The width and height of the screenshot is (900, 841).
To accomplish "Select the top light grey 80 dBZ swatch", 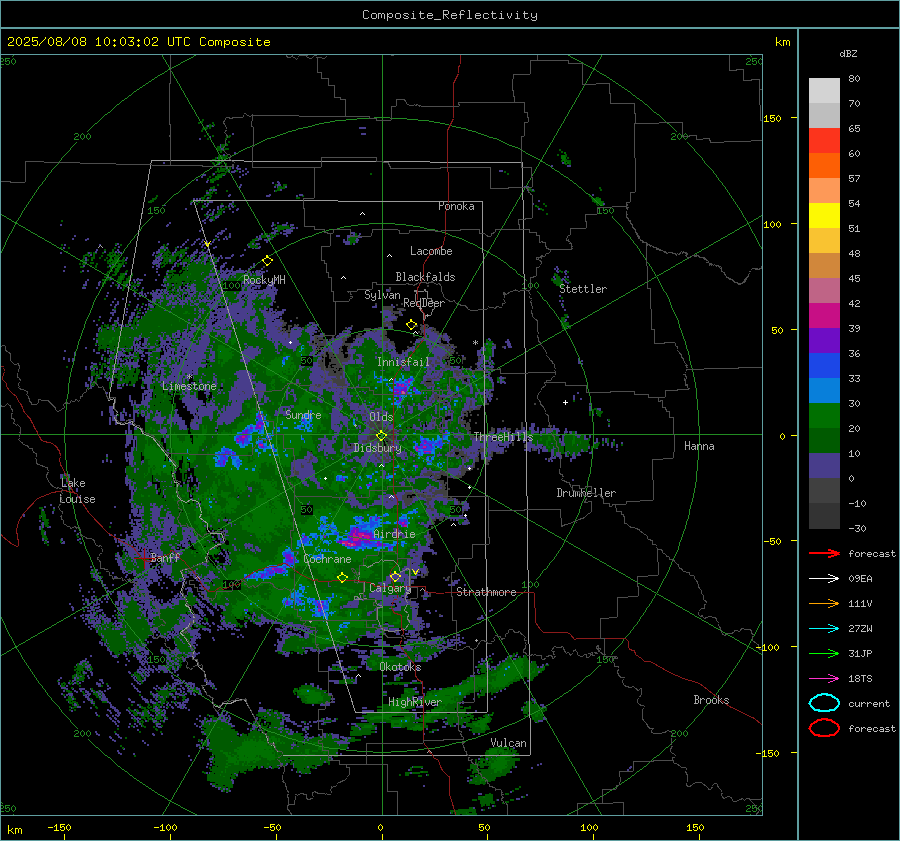I will pyautogui.click(x=824, y=91).
